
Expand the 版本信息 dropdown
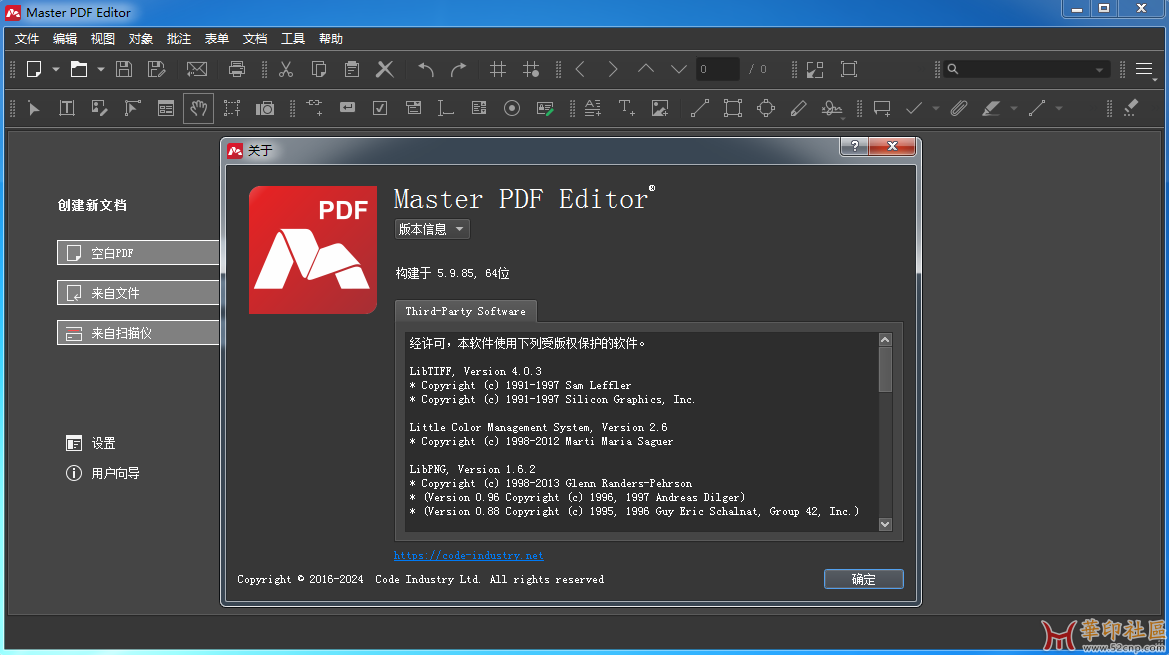click(432, 230)
